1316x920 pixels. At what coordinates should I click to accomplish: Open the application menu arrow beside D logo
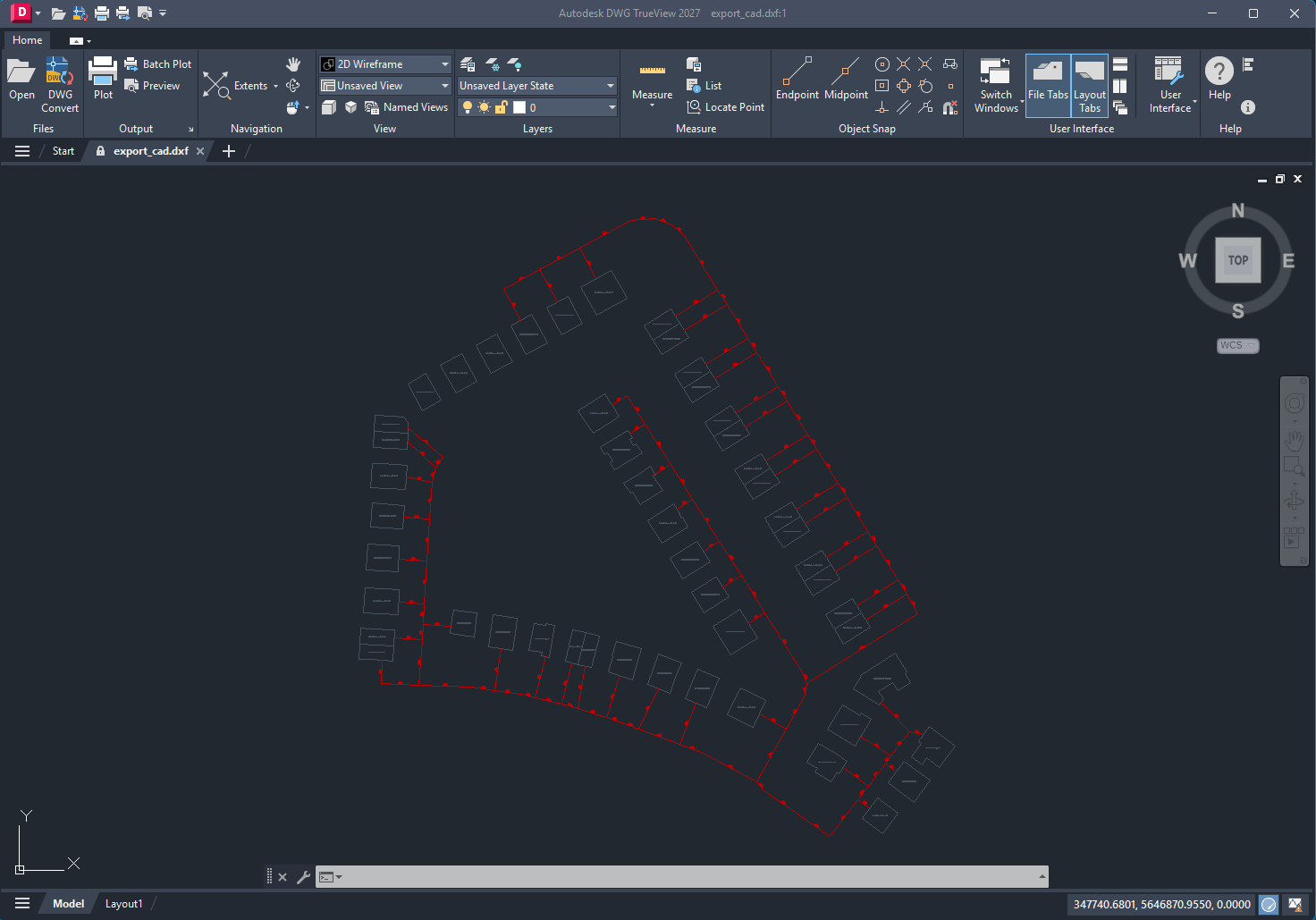[x=38, y=13]
